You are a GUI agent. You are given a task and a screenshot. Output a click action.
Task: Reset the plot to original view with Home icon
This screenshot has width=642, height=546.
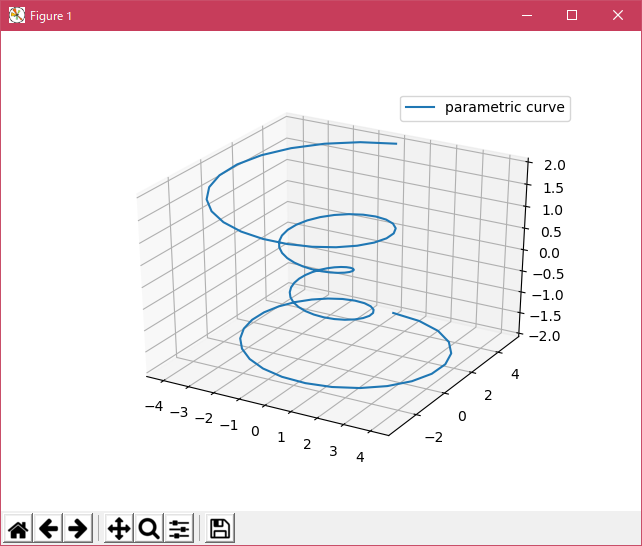[18, 528]
